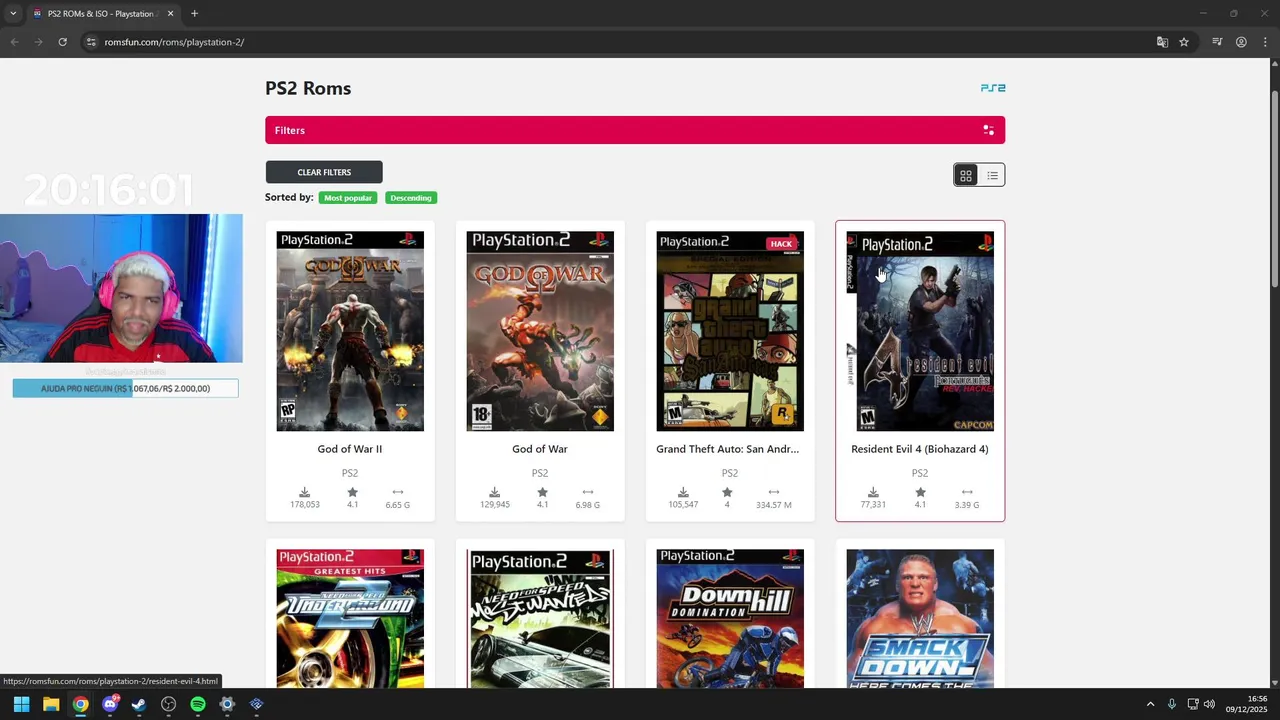The image size is (1280, 720).
Task: Click the size arrows icon above 334.57 M
Action: 774,492
